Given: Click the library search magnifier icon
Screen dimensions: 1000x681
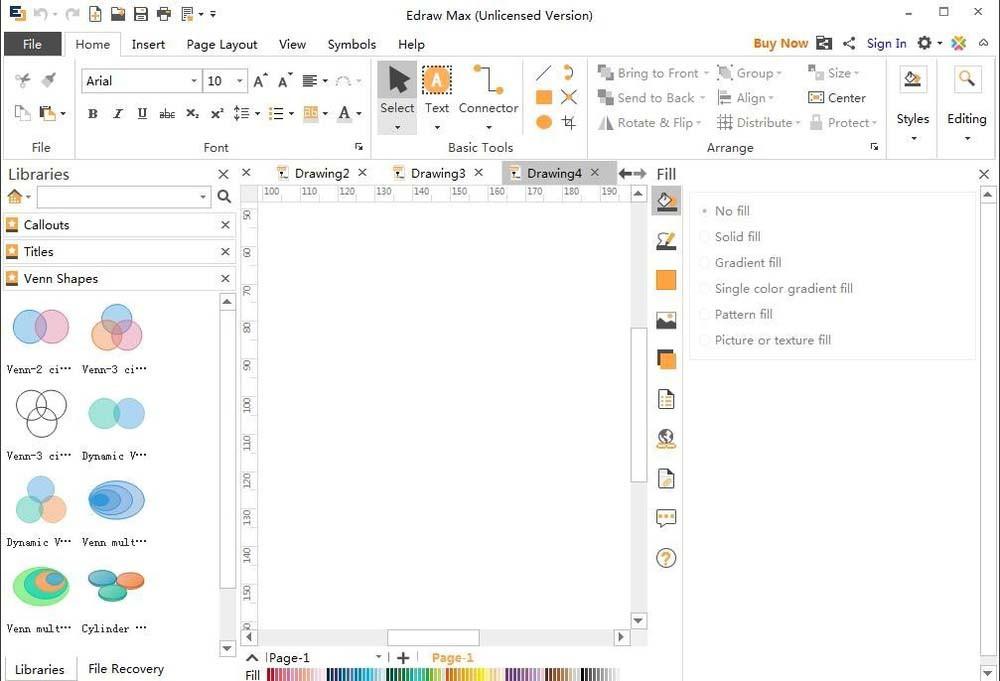Looking at the screenshot, I should (224, 197).
